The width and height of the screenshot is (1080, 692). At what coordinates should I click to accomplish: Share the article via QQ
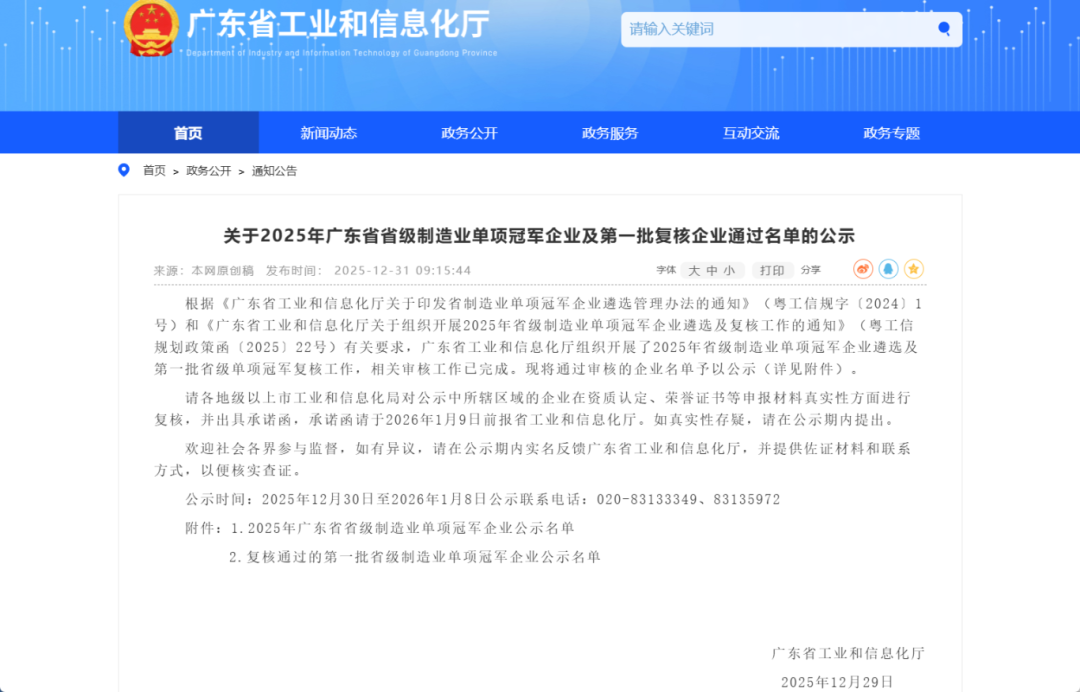click(x=889, y=268)
